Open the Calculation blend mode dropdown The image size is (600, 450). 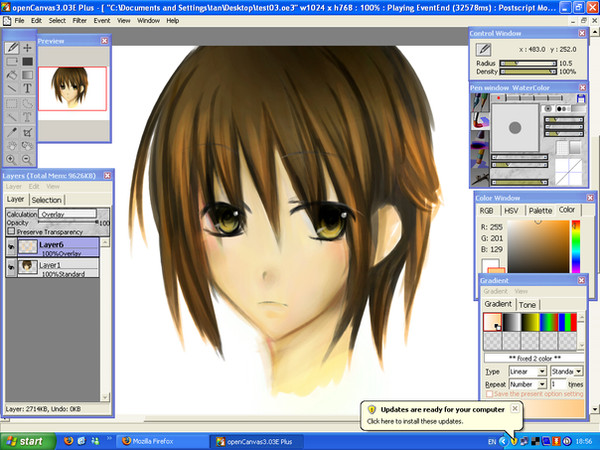coord(67,214)
